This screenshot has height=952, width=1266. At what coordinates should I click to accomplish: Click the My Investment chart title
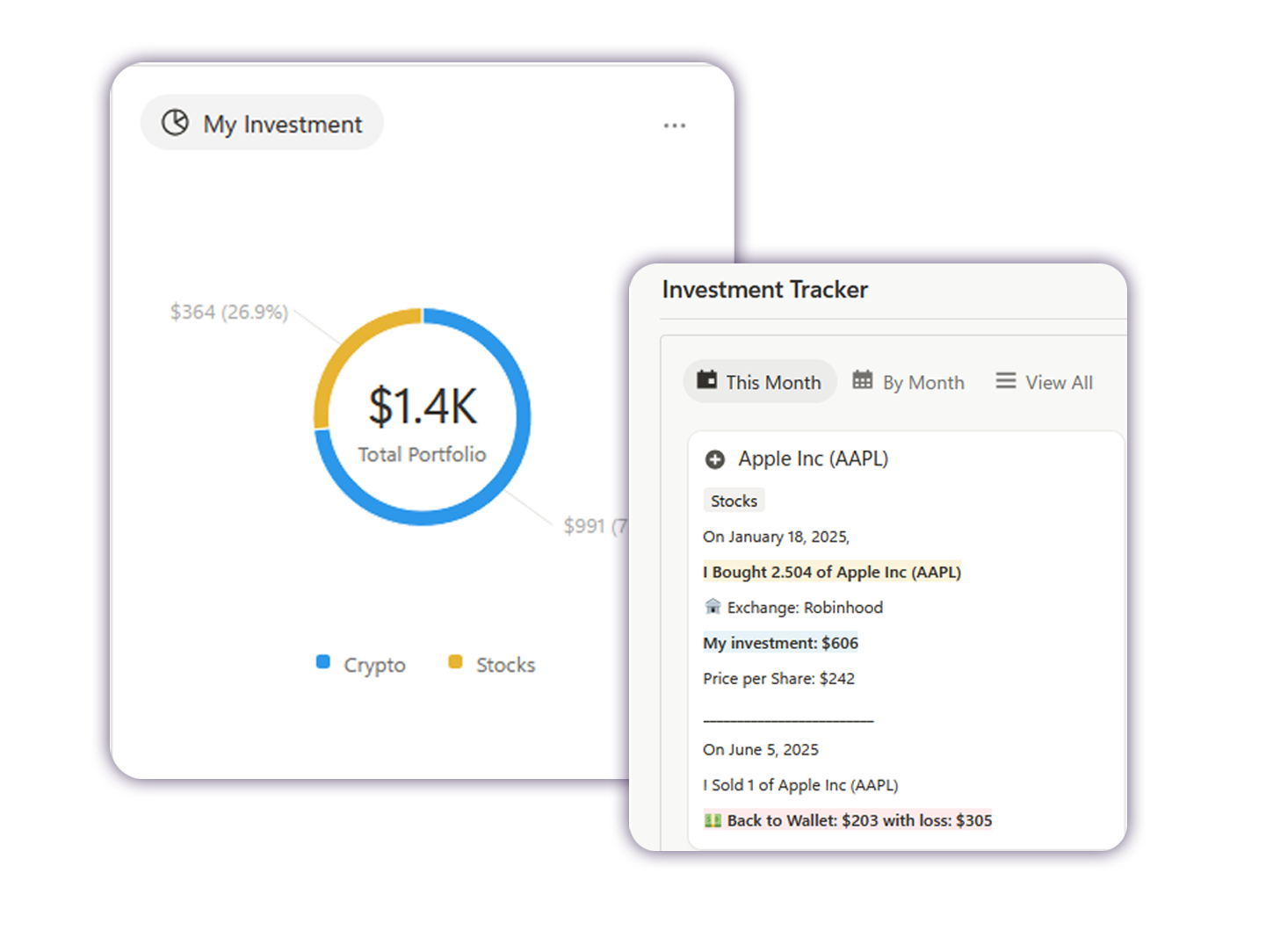pos(282,125)
